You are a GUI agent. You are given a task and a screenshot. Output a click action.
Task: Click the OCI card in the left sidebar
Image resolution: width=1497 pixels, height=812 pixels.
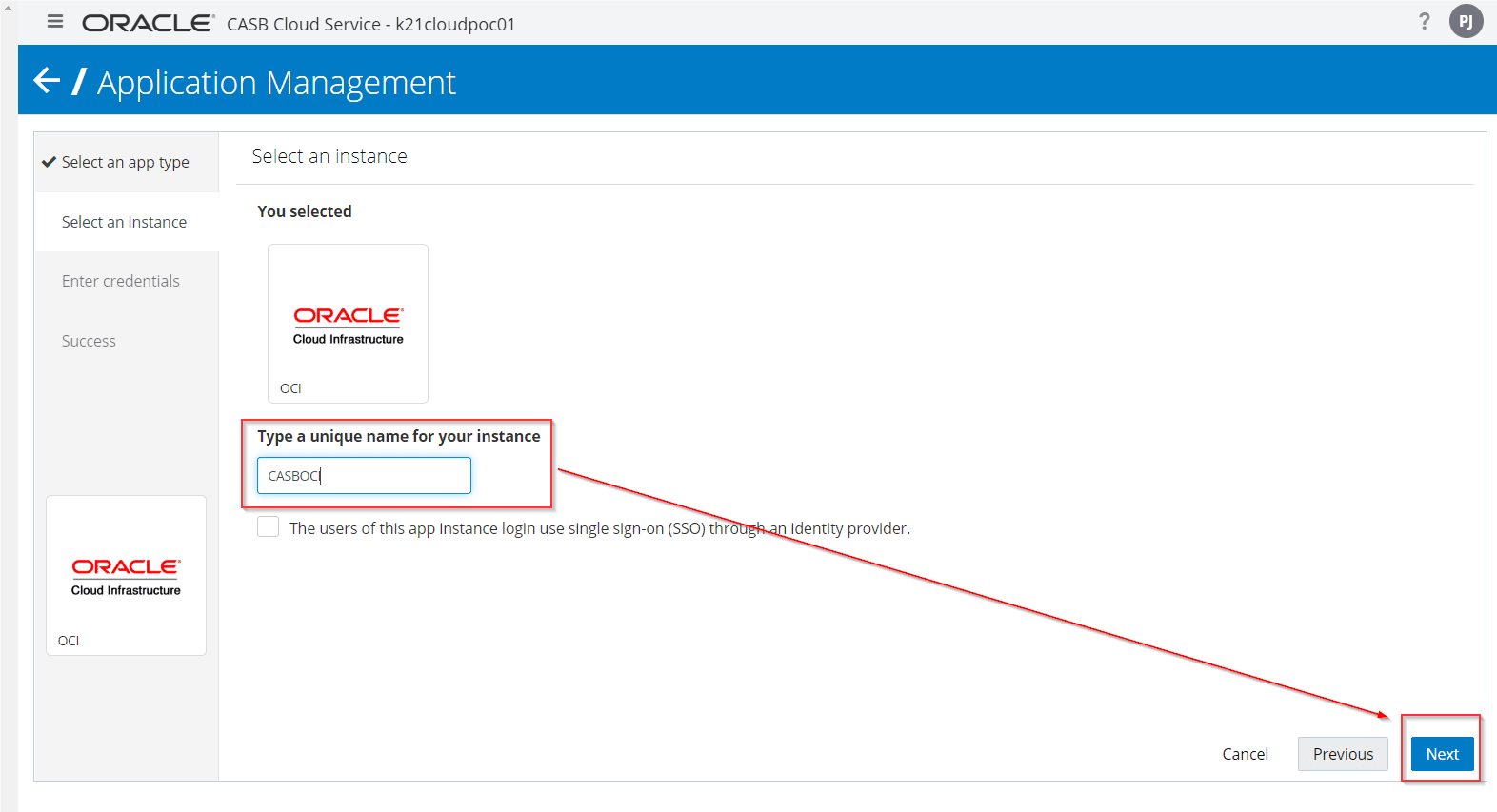tap(126, 575)
